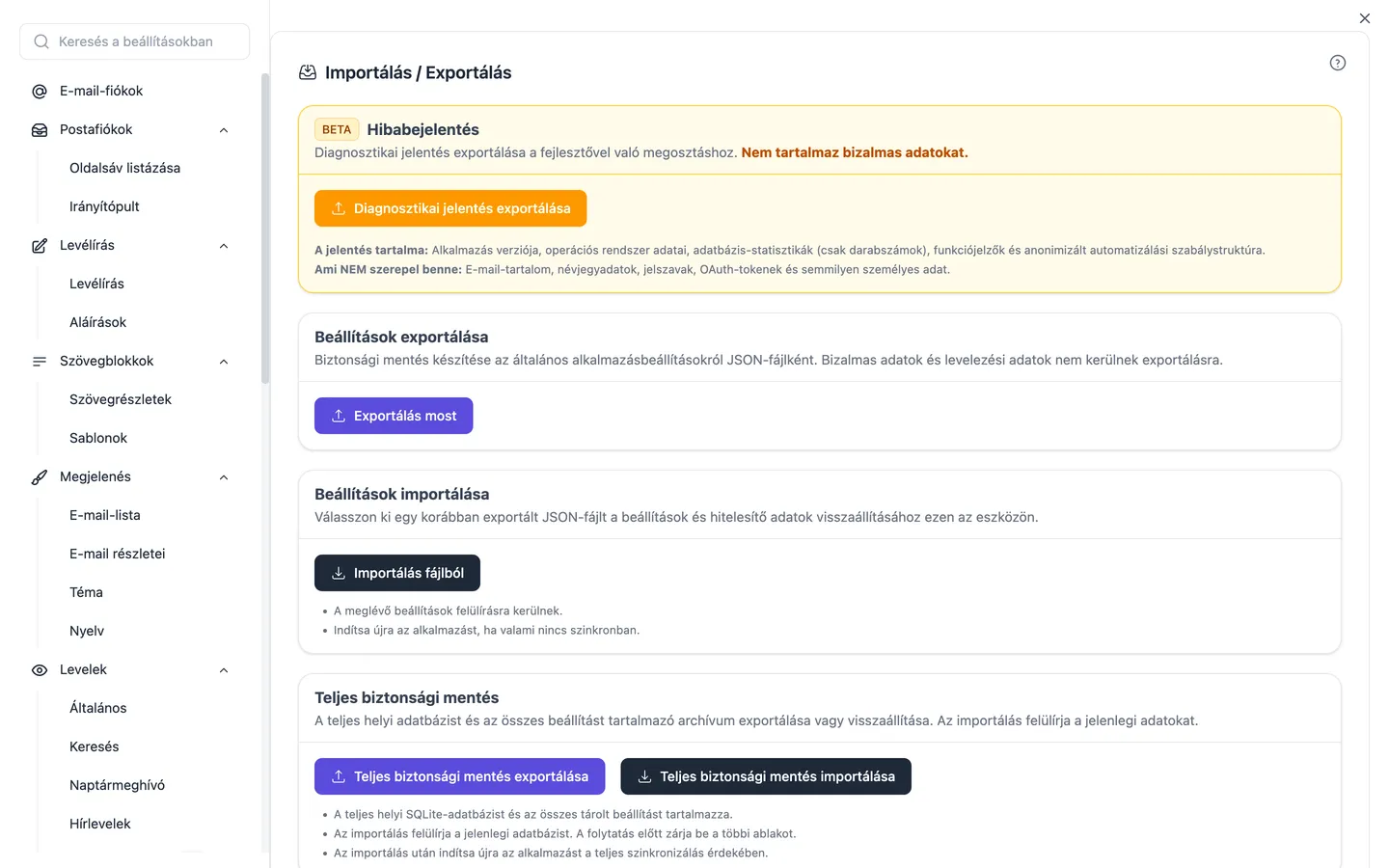Image resolution: width=1389 pixels, height=868 pixels.
Task: Collapse the Szövegblokkok section
Action: [x=224, y=362]
